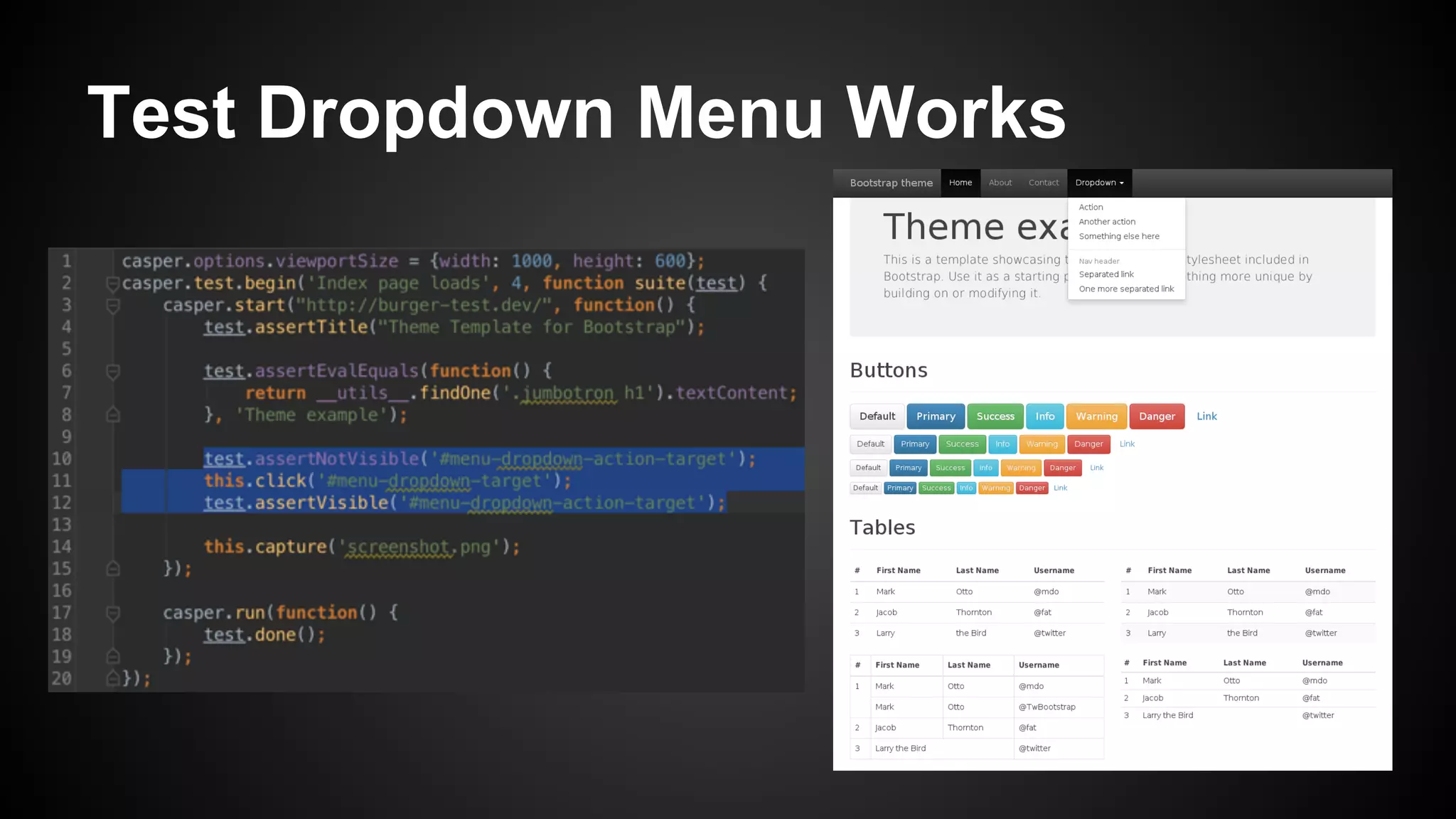Click the large Danger button
The width and height of the screenshot is (1456, 819).
pos(1157,417)
